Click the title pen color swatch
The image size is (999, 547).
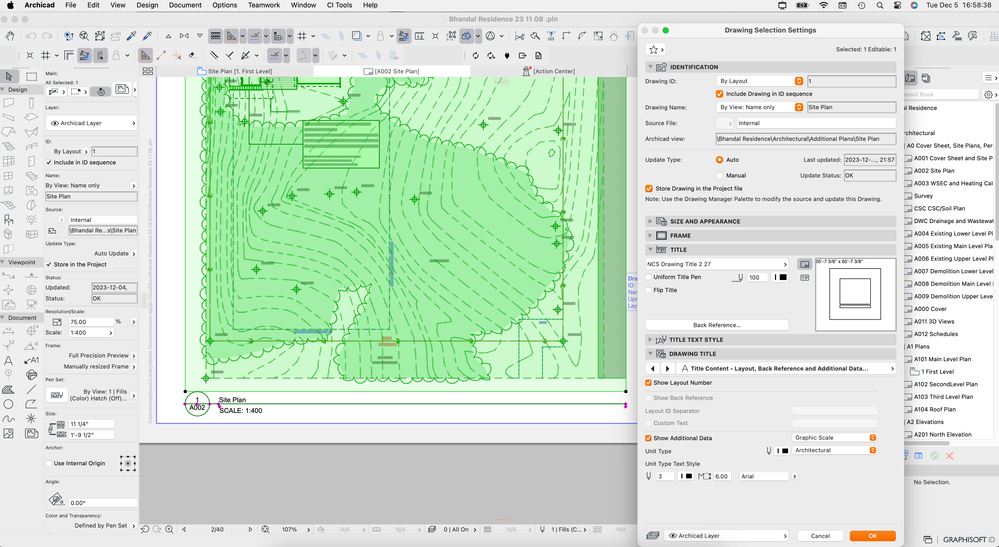point(782,277)
